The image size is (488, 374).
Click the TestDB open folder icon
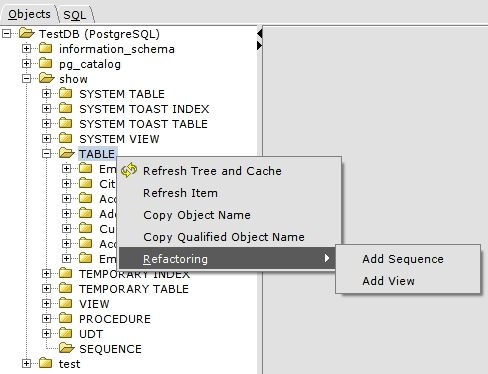(x=27, y=33)
